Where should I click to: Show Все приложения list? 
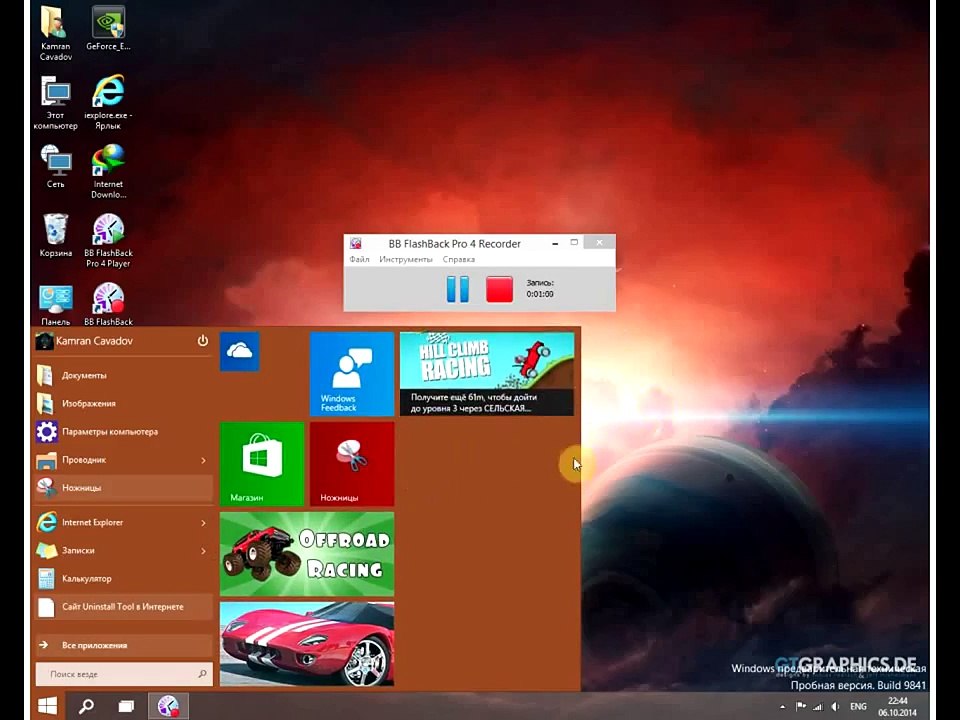tap(124, 645)
